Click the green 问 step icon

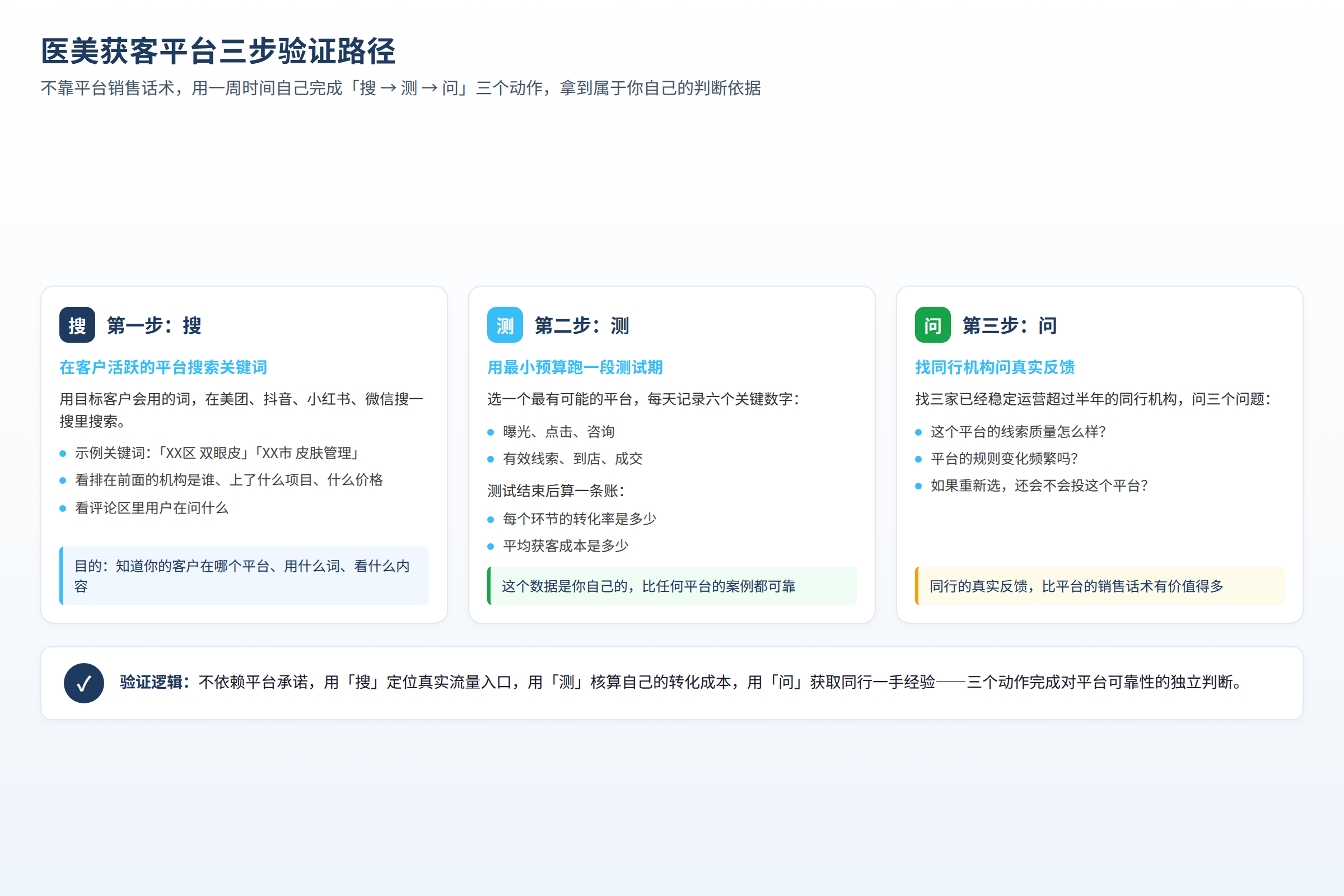(x=932, y=325)
